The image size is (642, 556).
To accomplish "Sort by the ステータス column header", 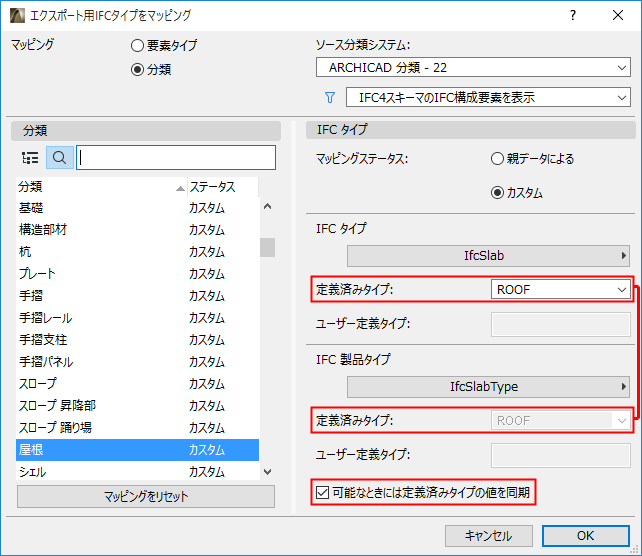I will pos(223,187).
